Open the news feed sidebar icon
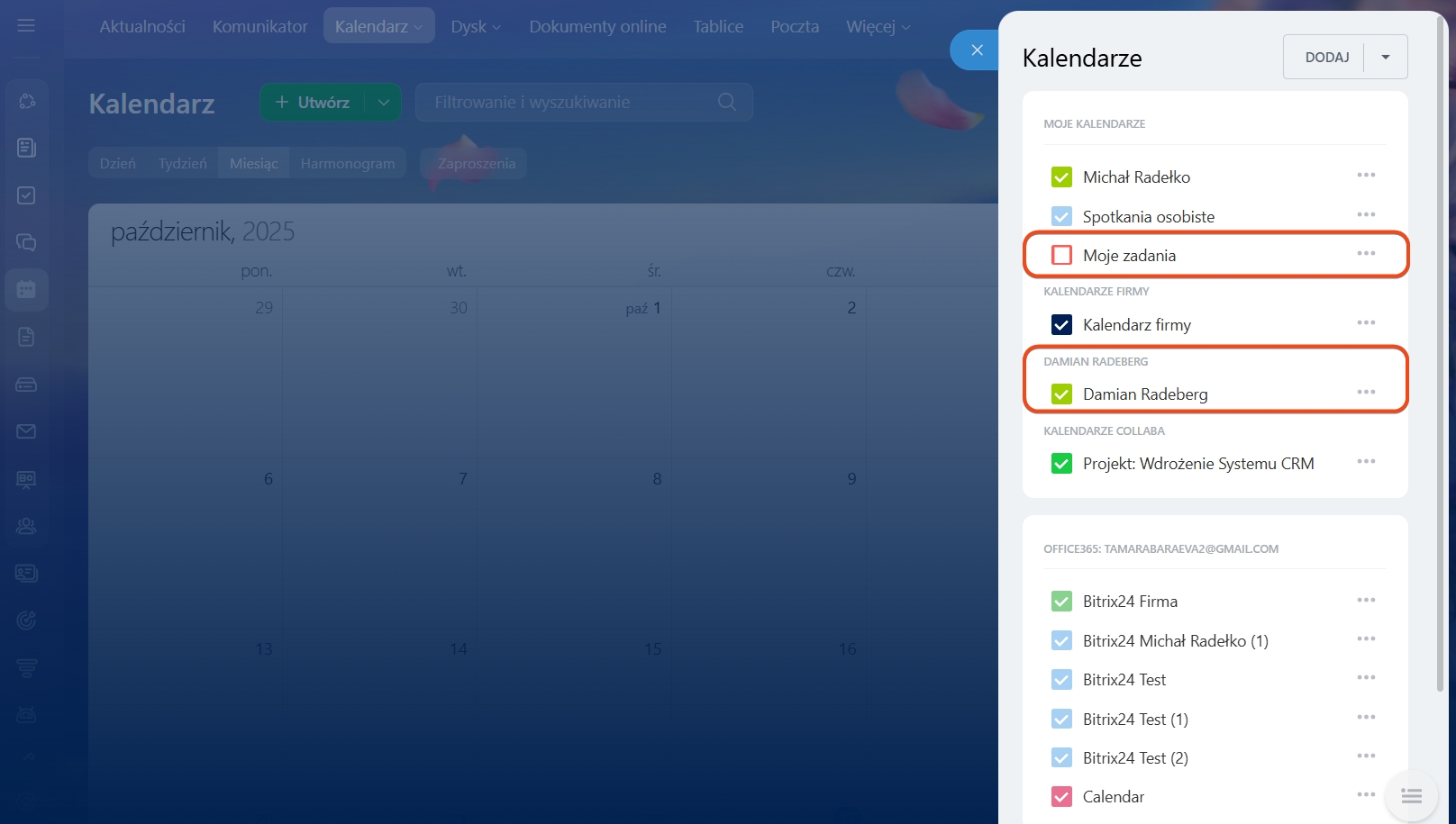Image resolution: width=1456 pixels, height=824 pixels. pos(26,148)
